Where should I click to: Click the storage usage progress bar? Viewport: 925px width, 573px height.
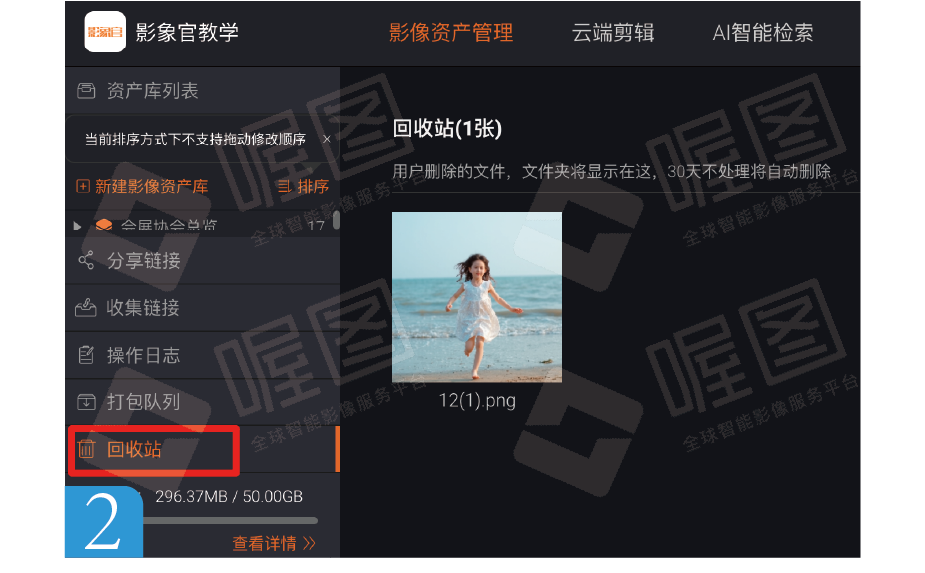230,520
